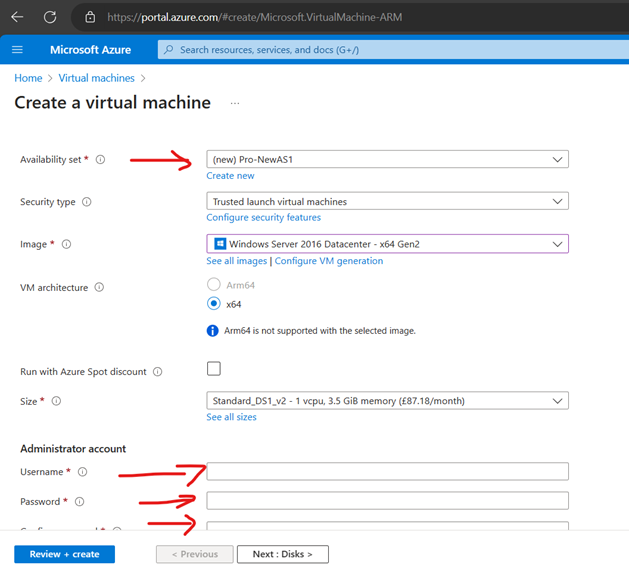Open Virtual machines breadcrumb link
Viewport: 629px width, 574px height.
(x=96, y=78)
